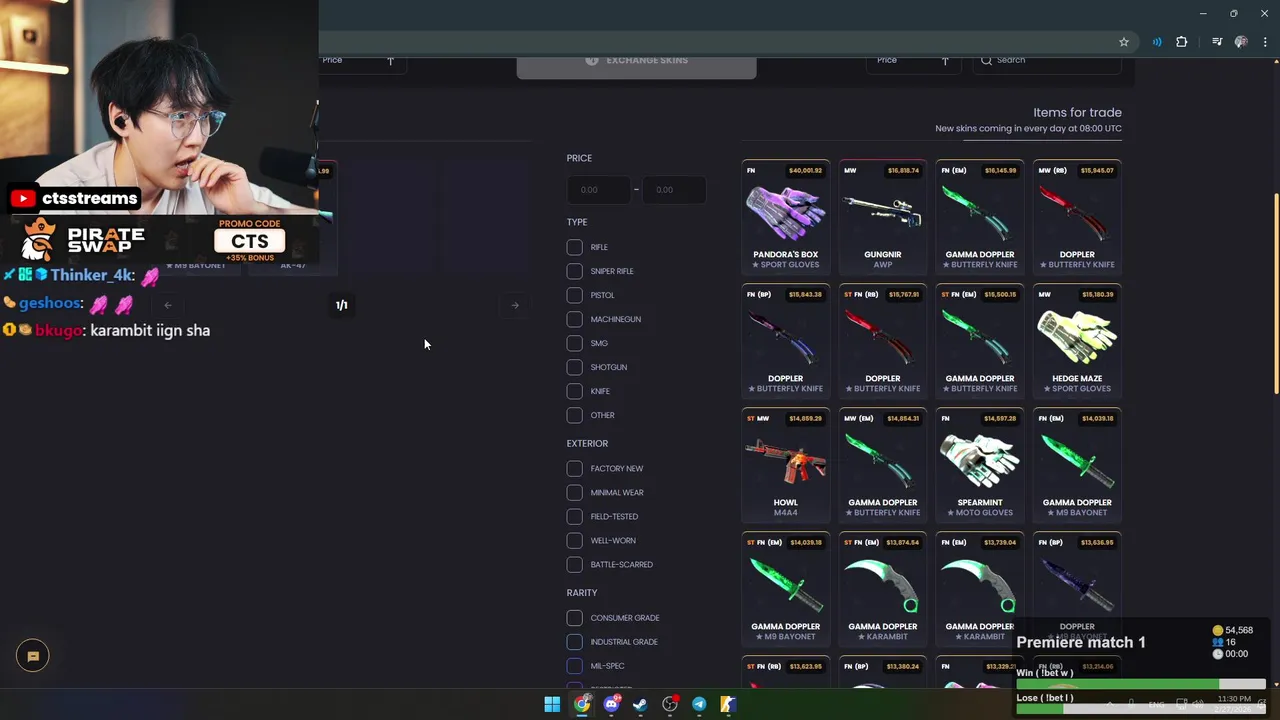Click the search magnifier icon
This screenshot has width=1280, height=720.
986,60
